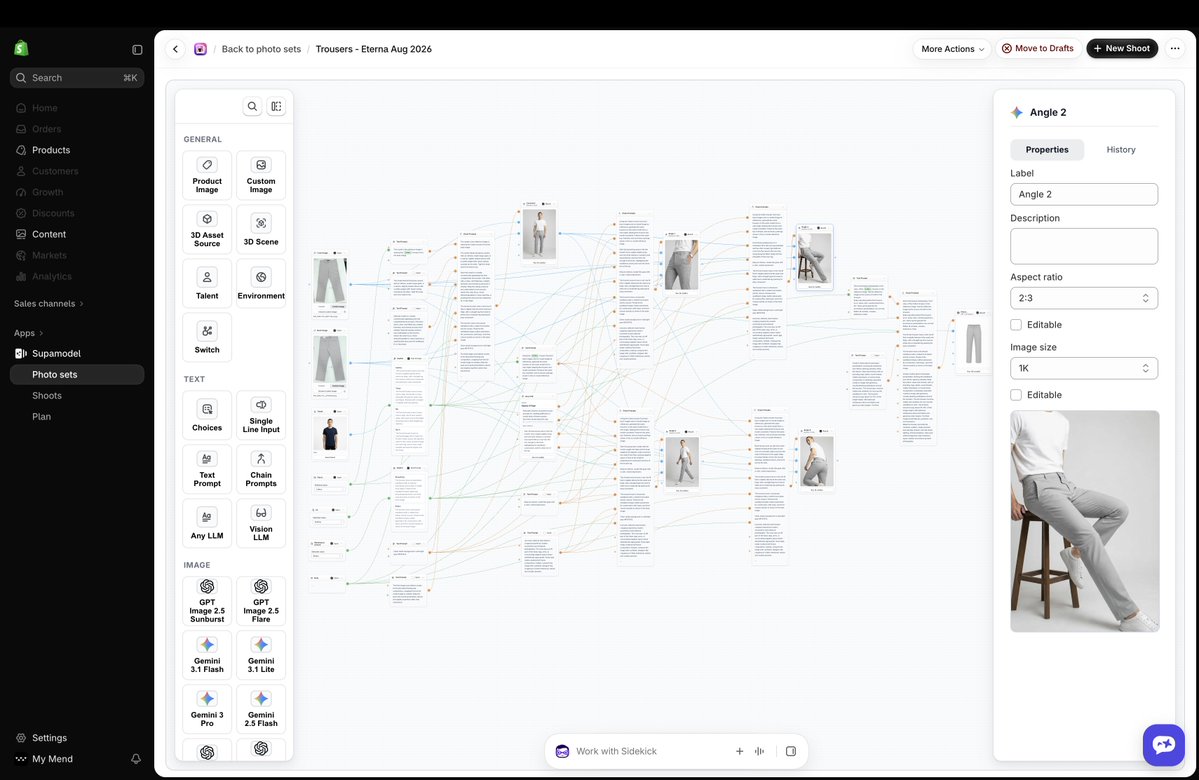Open the chat support bubble
The image size is (1199, 780).
point(1164,745)
